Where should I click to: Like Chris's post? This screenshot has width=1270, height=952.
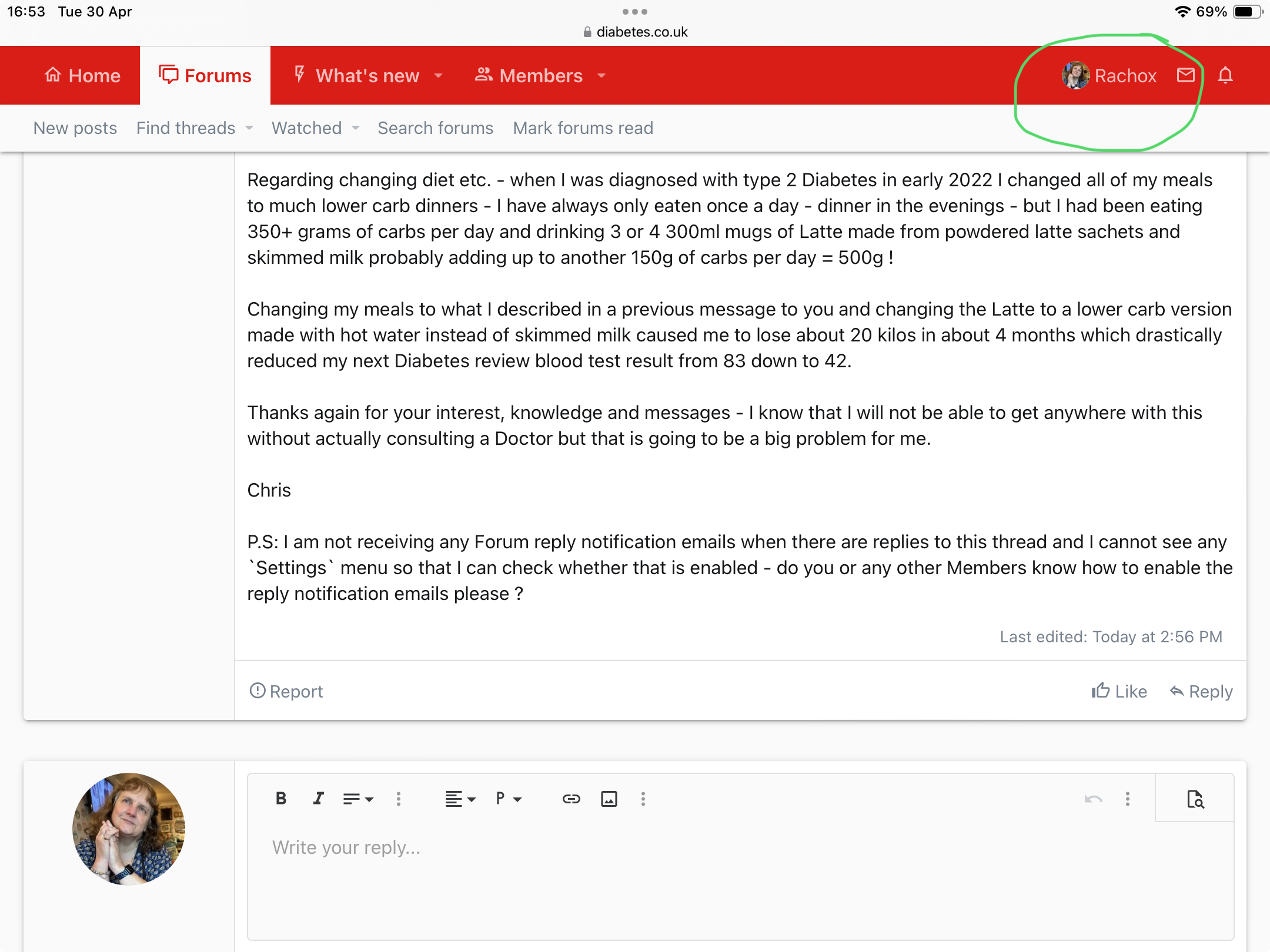click(x=1119, y=691)
